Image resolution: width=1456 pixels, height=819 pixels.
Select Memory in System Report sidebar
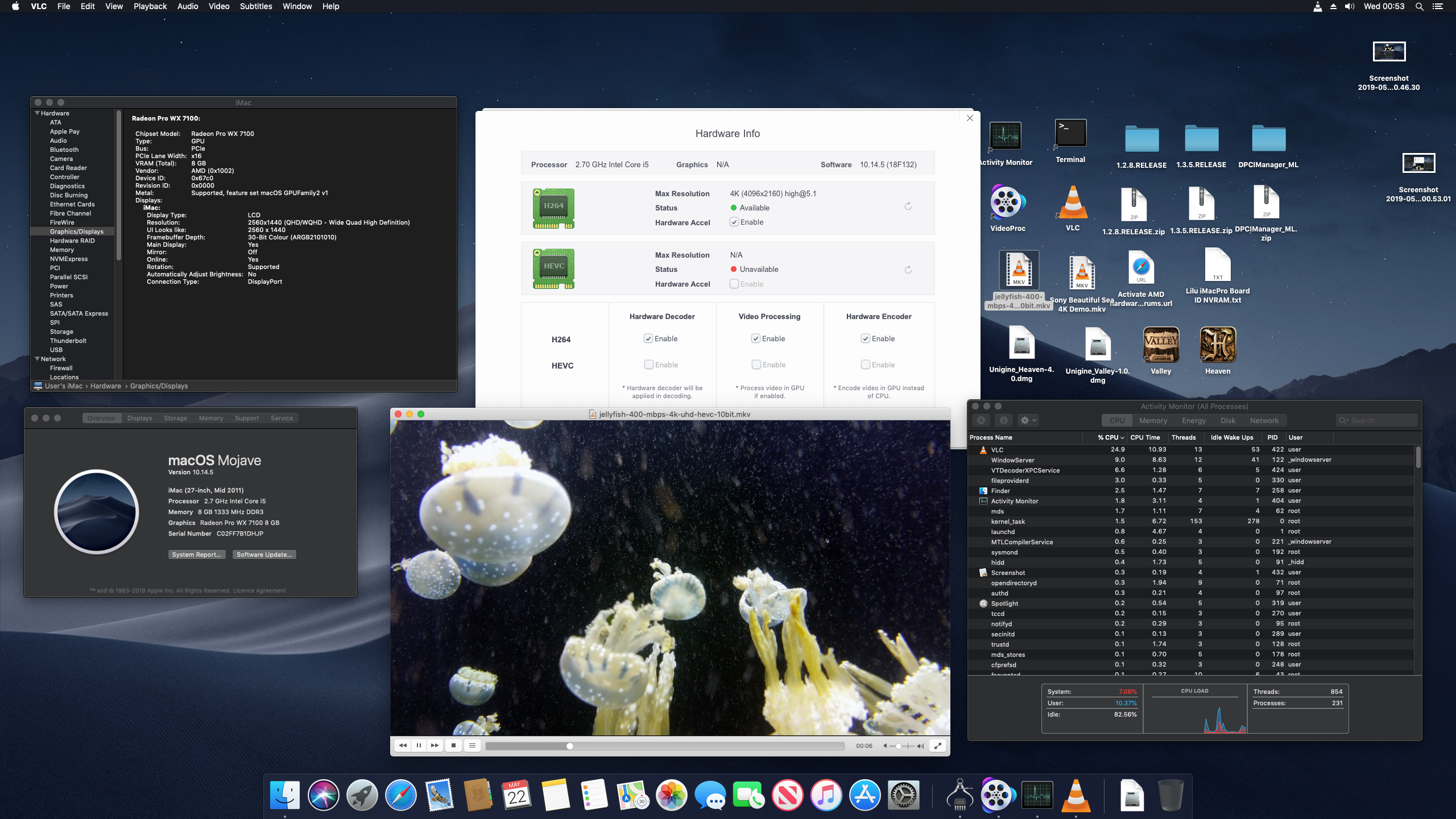click(x=62, y=250)
